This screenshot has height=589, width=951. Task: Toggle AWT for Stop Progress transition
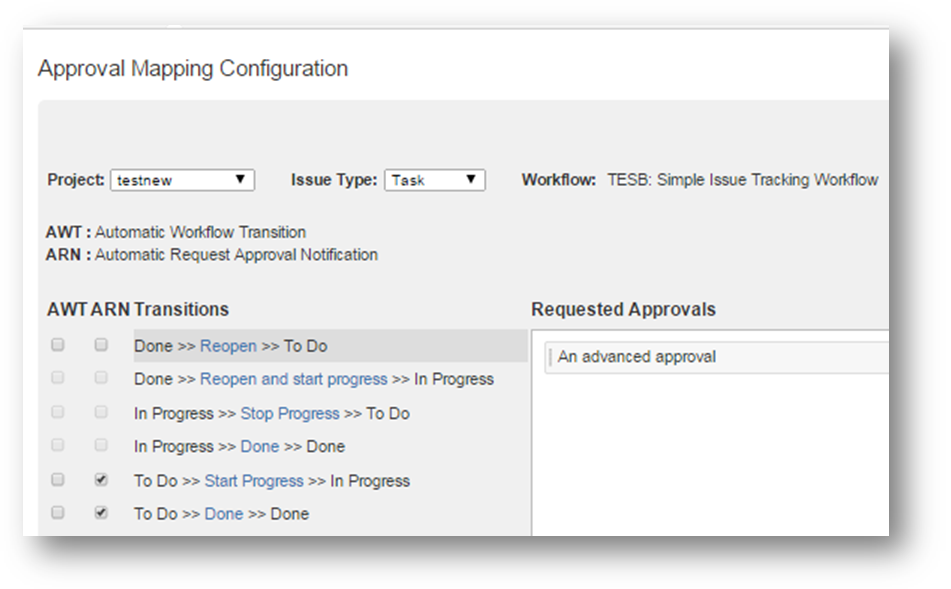58,412
